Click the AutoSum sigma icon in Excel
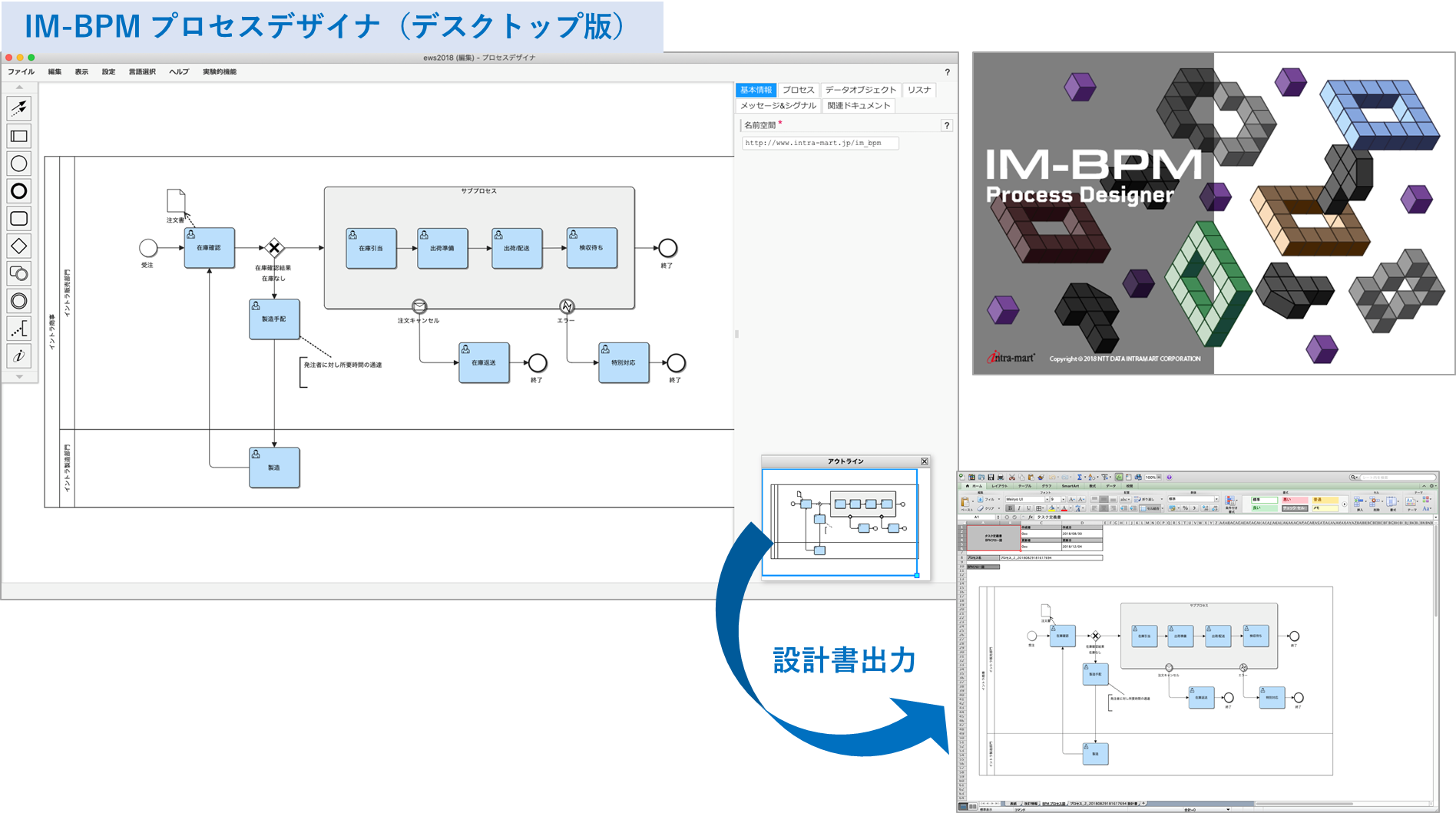The height and width of the screenshot is (813, 1456). [1079, 478]
